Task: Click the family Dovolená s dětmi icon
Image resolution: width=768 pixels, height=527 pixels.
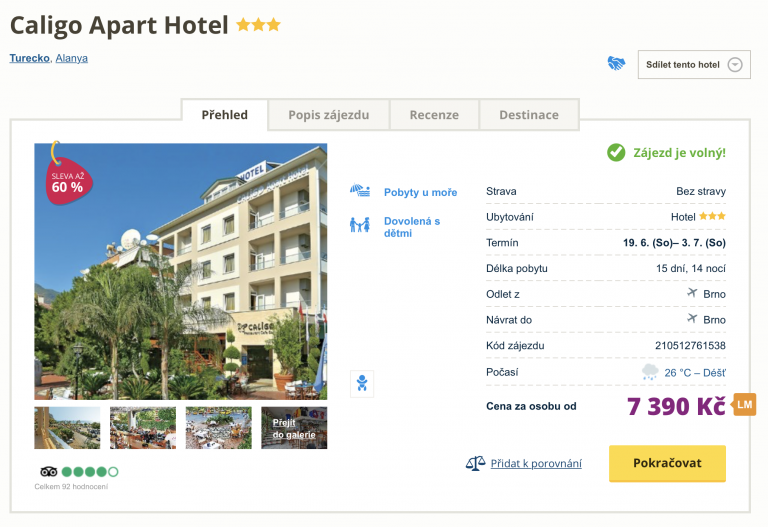Action: pos(360,226)
